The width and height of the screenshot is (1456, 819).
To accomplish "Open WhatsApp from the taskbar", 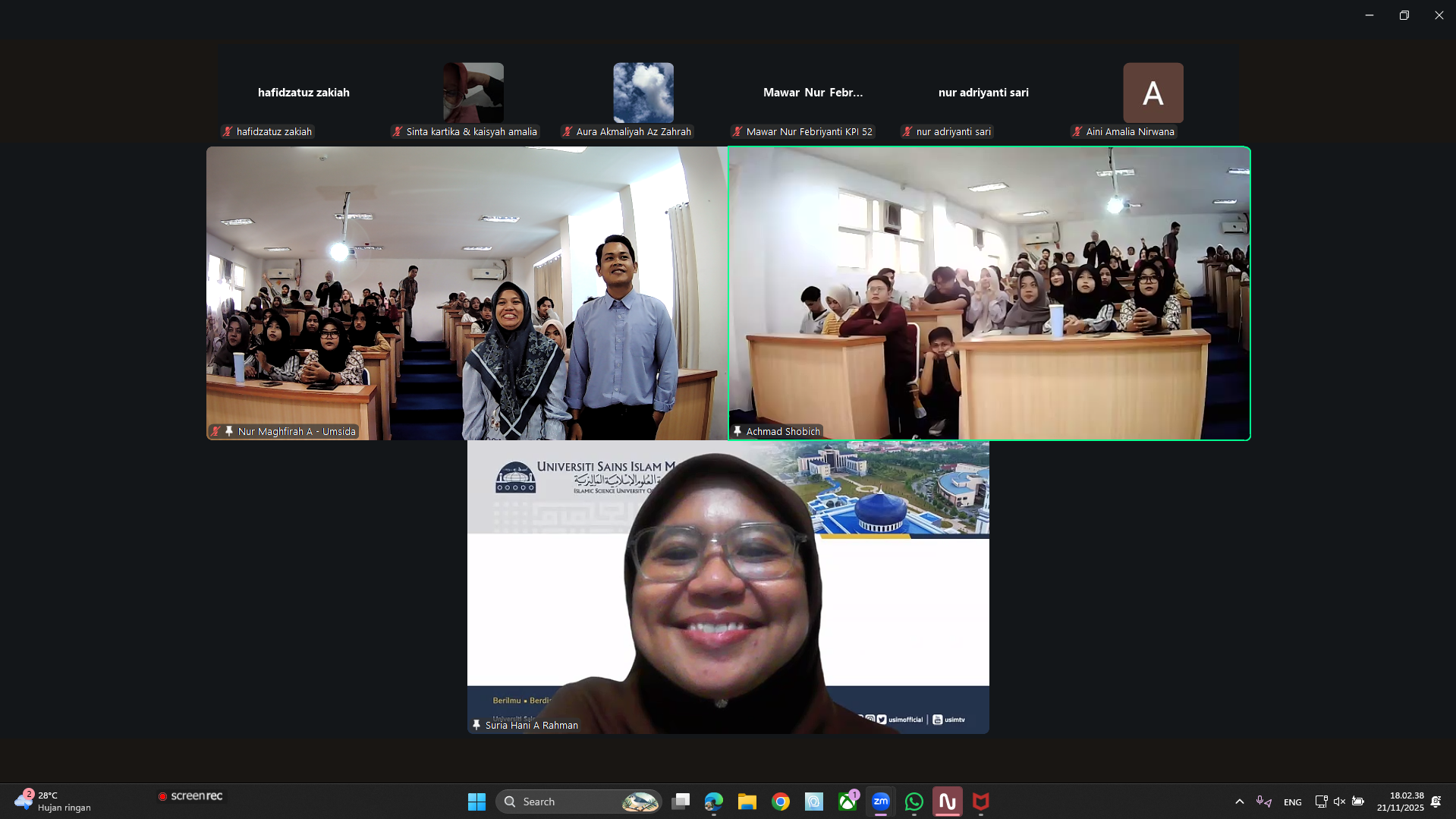I will point(914,802).
